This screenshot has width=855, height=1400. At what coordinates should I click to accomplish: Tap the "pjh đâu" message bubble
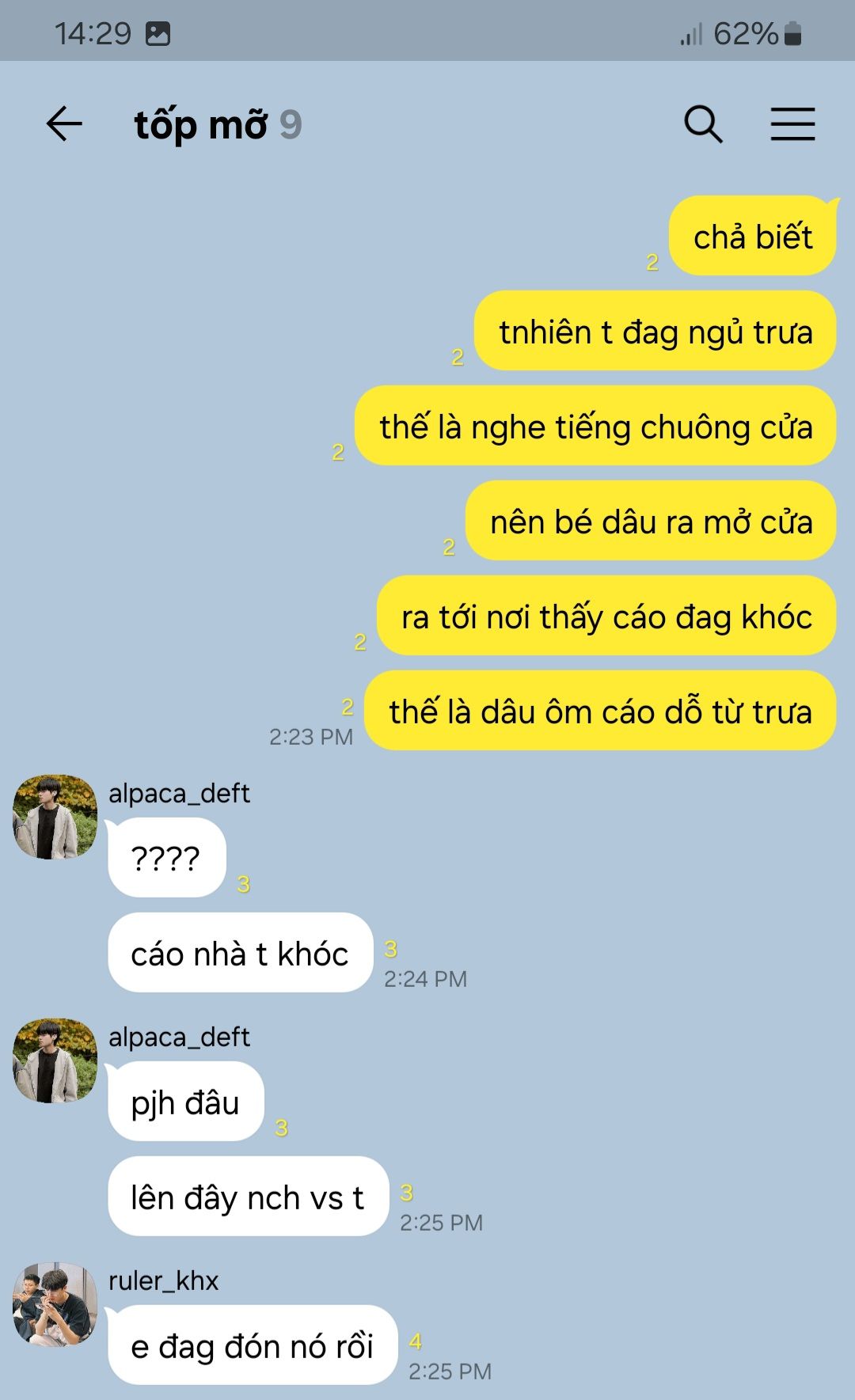[x=185, y=1102]
